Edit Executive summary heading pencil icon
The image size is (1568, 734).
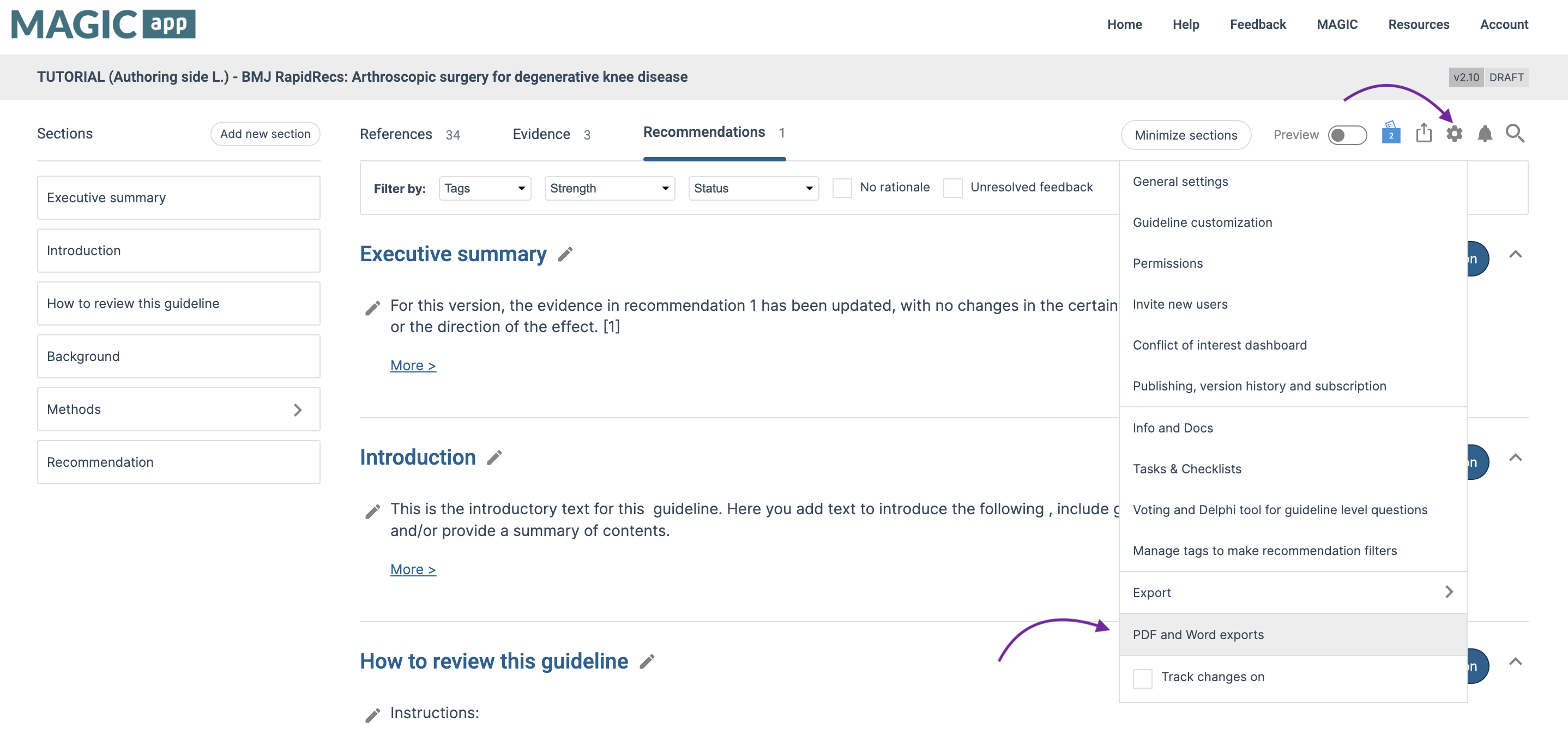[565, 254]
